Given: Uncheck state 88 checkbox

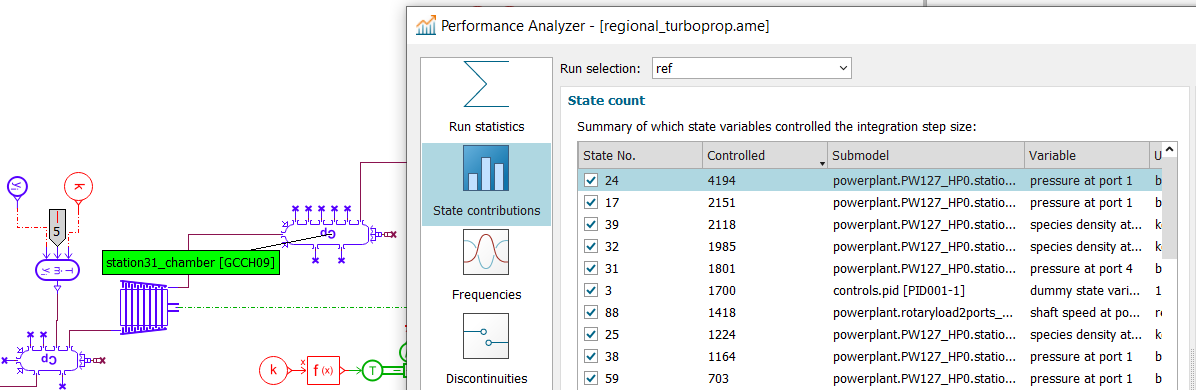Looking at the screenshot, I should 590,313.
